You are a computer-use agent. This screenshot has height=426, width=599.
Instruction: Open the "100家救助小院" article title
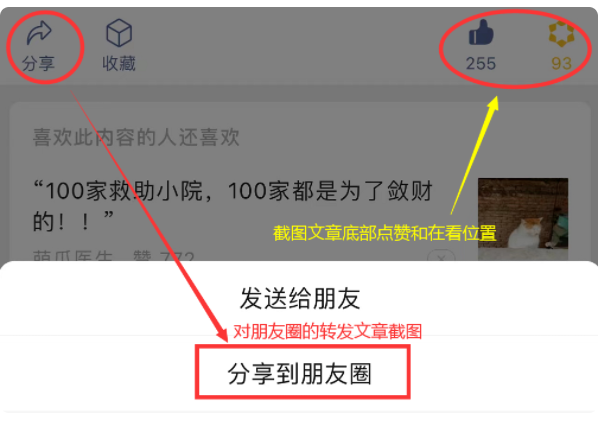point(233,206)
